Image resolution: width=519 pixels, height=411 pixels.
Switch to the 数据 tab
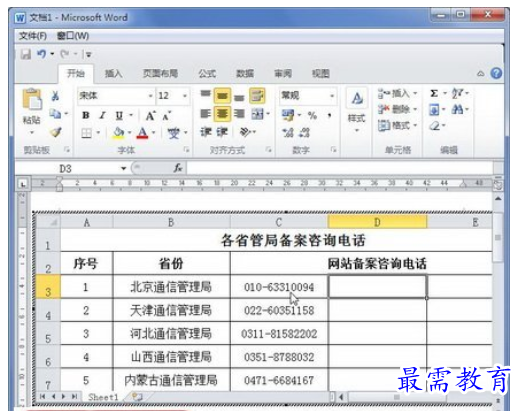(x=245, y=73)
